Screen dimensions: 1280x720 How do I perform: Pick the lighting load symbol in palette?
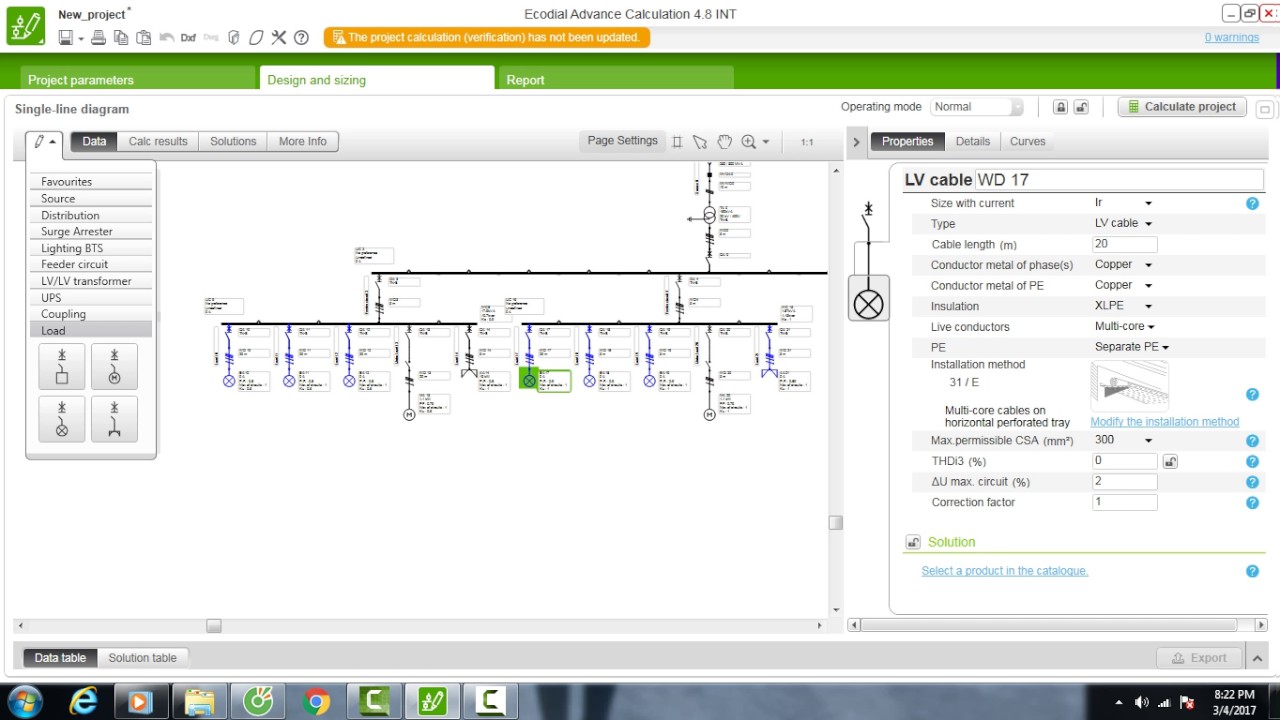61,418
